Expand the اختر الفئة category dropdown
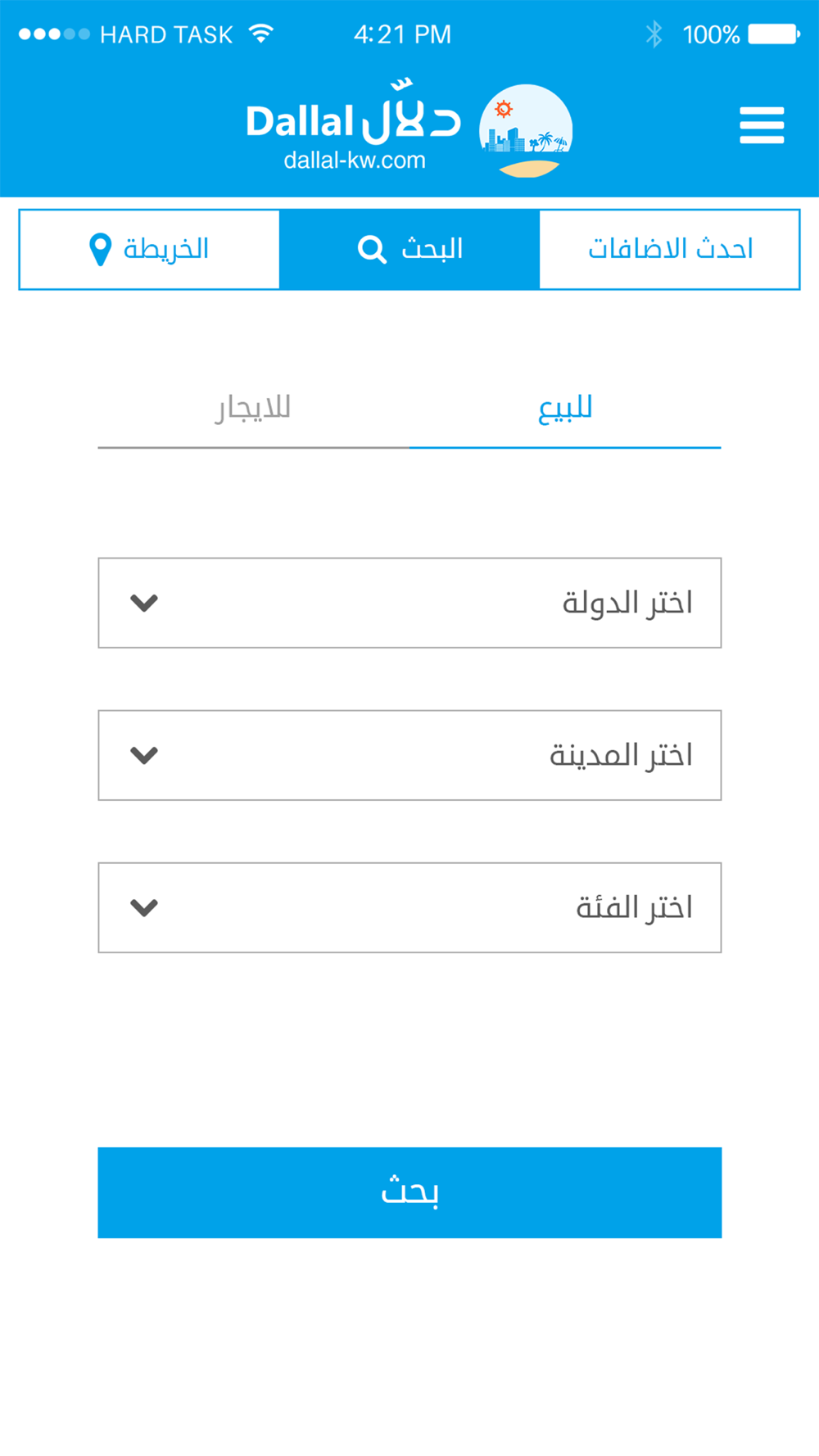This screenshot has height=1456, width=819. pos(409,907)
